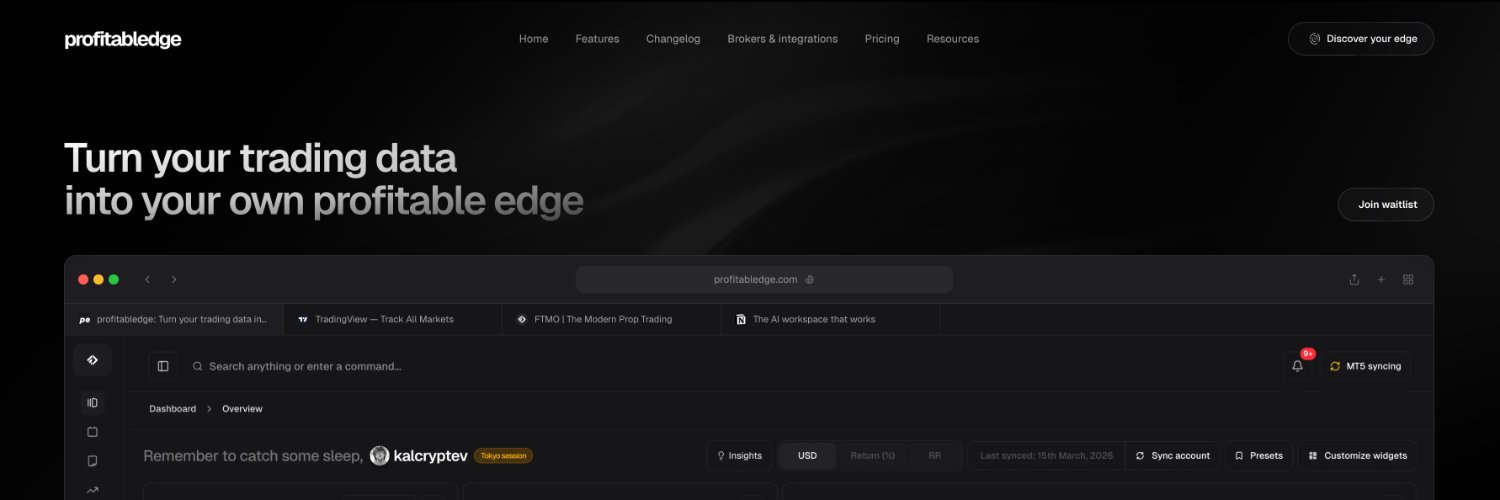Open the Presets button
The width and height of the screenshot is (1500, 500).
point(1259,456)
